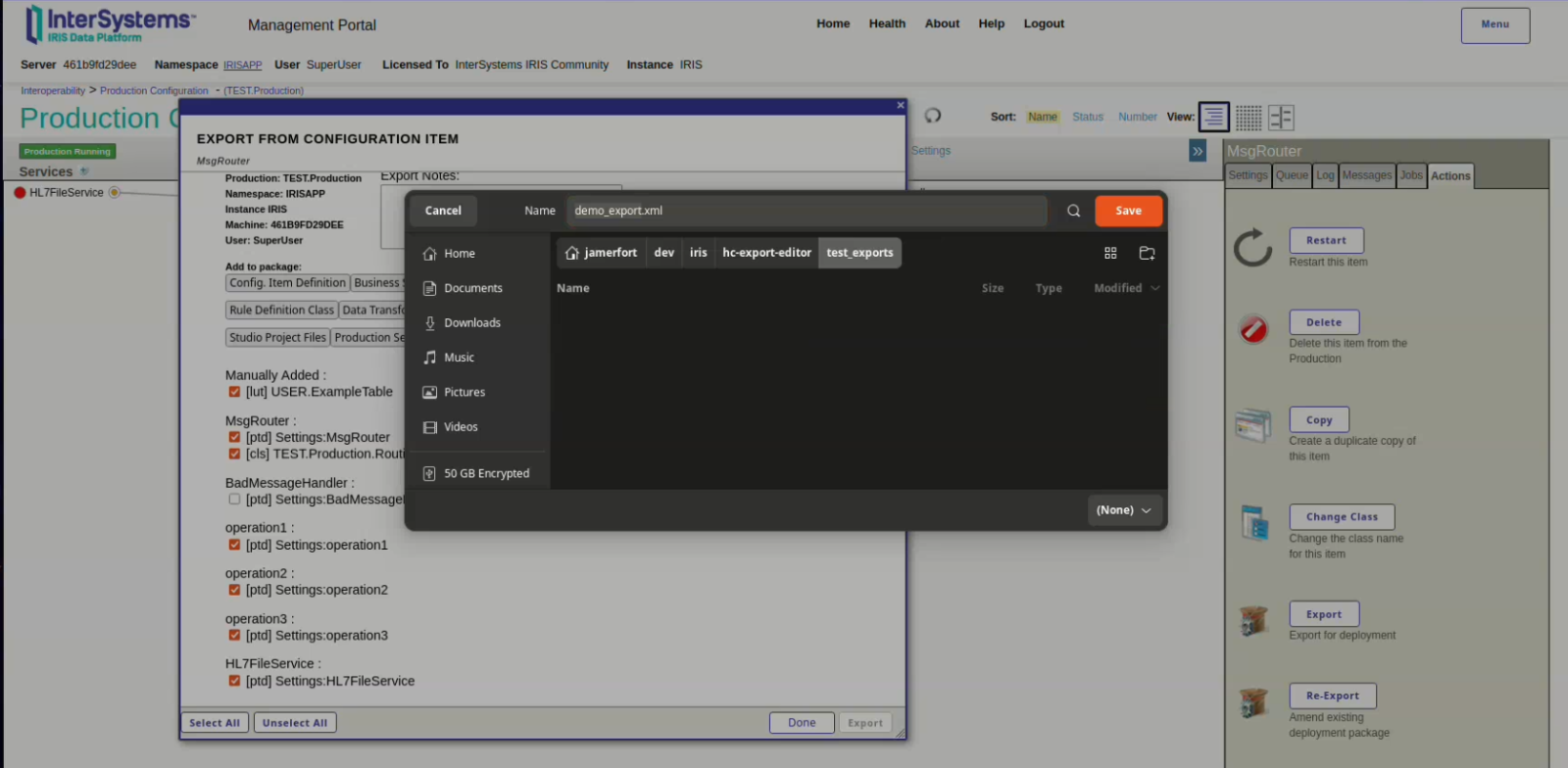Enable the Settings:BadMessageHandler checkbox
1568x768 pixels.
point(234,500)
